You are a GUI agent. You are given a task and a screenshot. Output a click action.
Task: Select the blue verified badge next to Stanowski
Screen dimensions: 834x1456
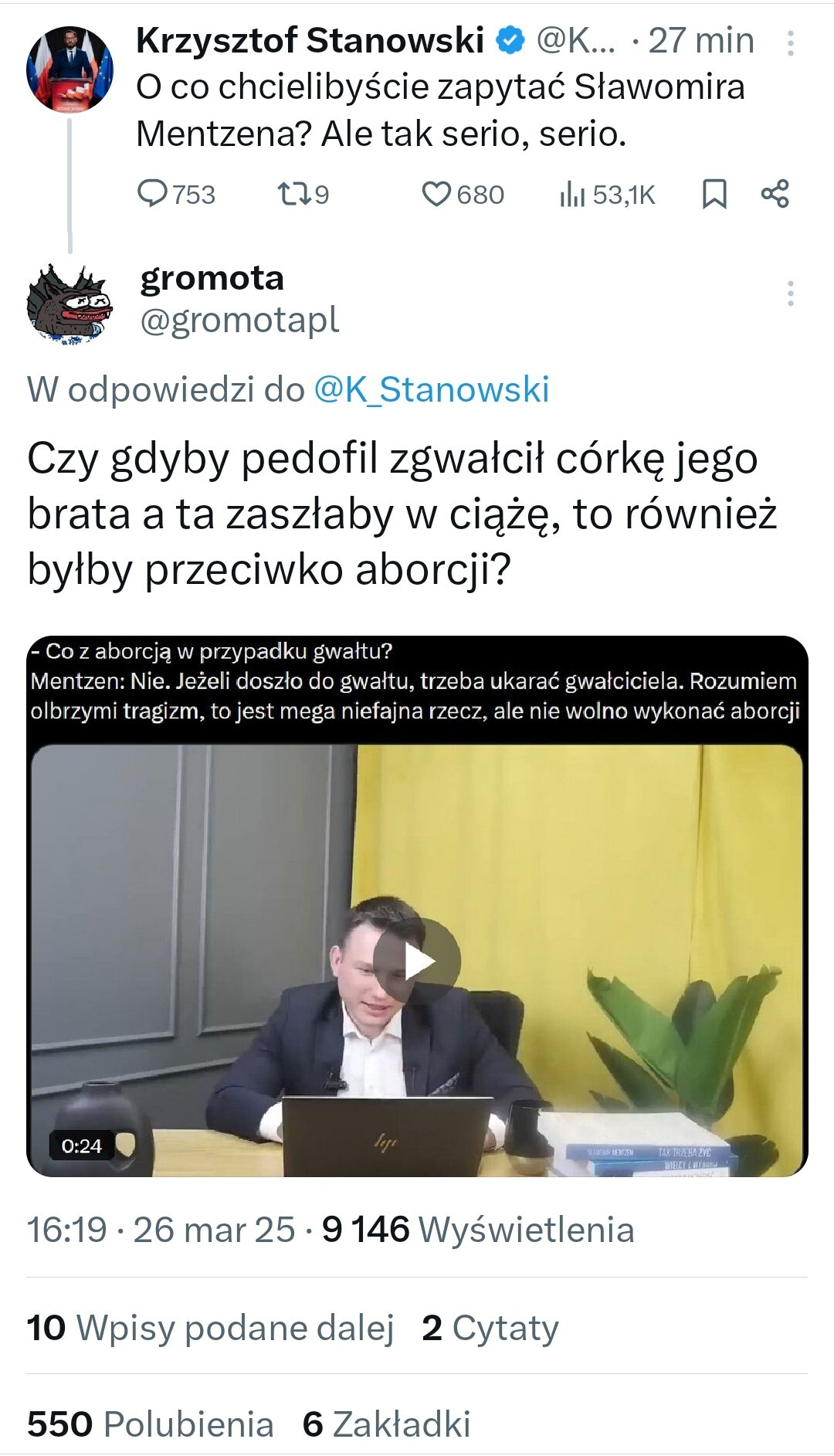pyautogui.click(x=510, y=41)
